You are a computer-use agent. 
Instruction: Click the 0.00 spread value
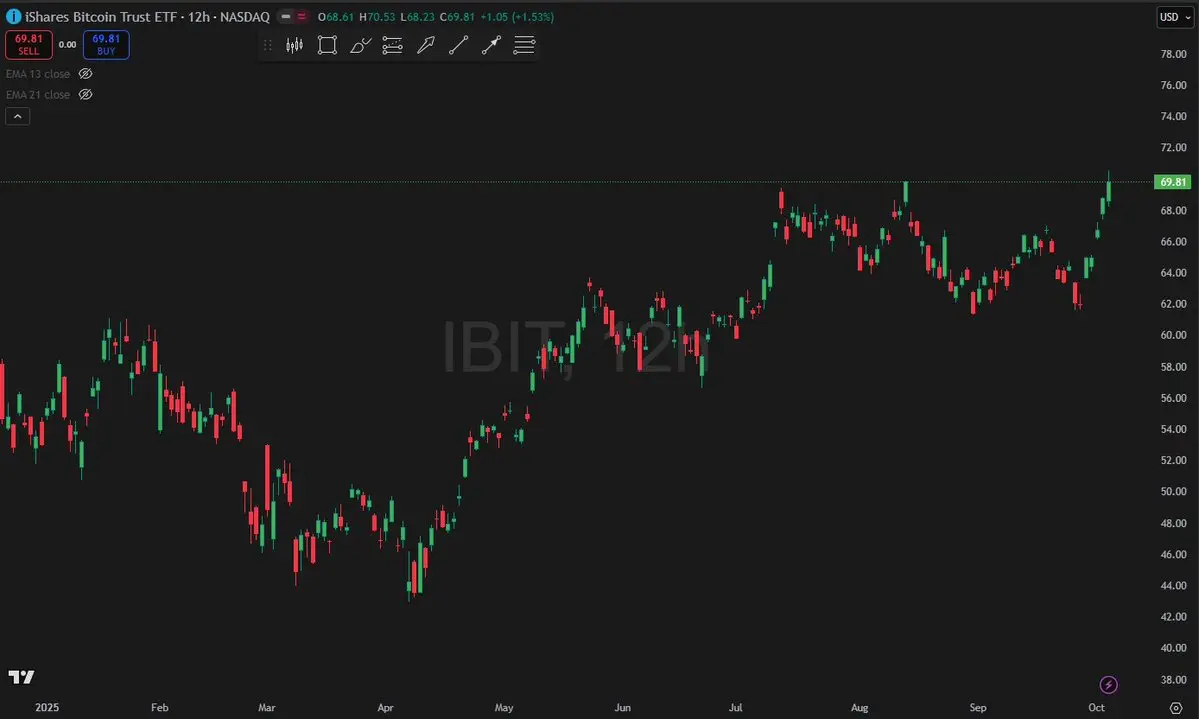pos(67,44)
